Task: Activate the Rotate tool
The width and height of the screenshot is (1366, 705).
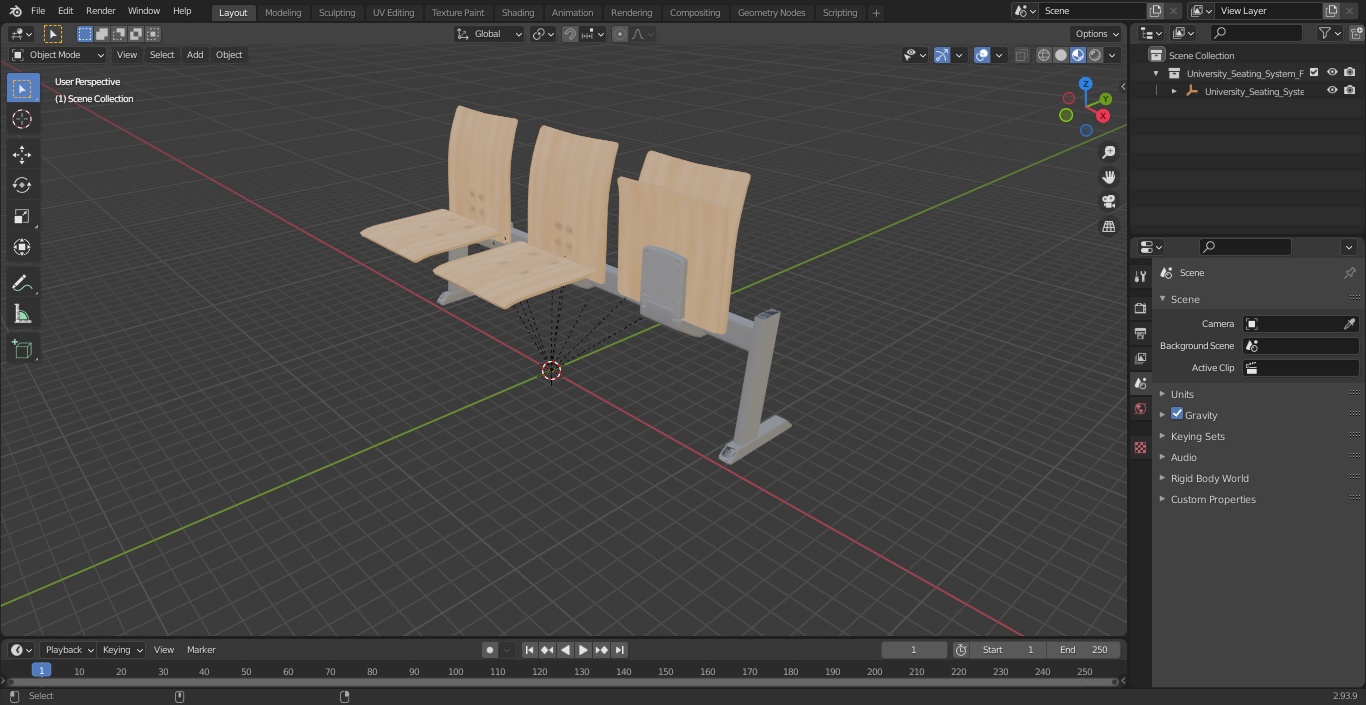Action: point(22,185)
